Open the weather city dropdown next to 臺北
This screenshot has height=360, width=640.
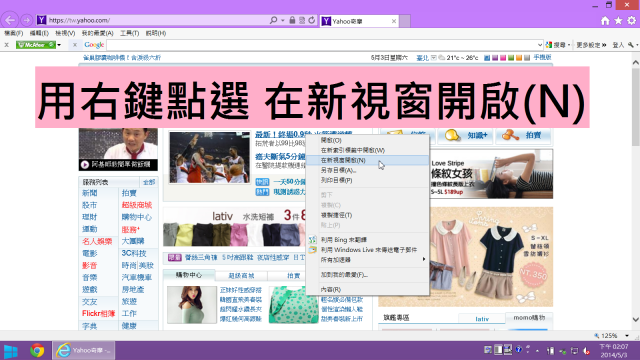[x=433, y=58]
